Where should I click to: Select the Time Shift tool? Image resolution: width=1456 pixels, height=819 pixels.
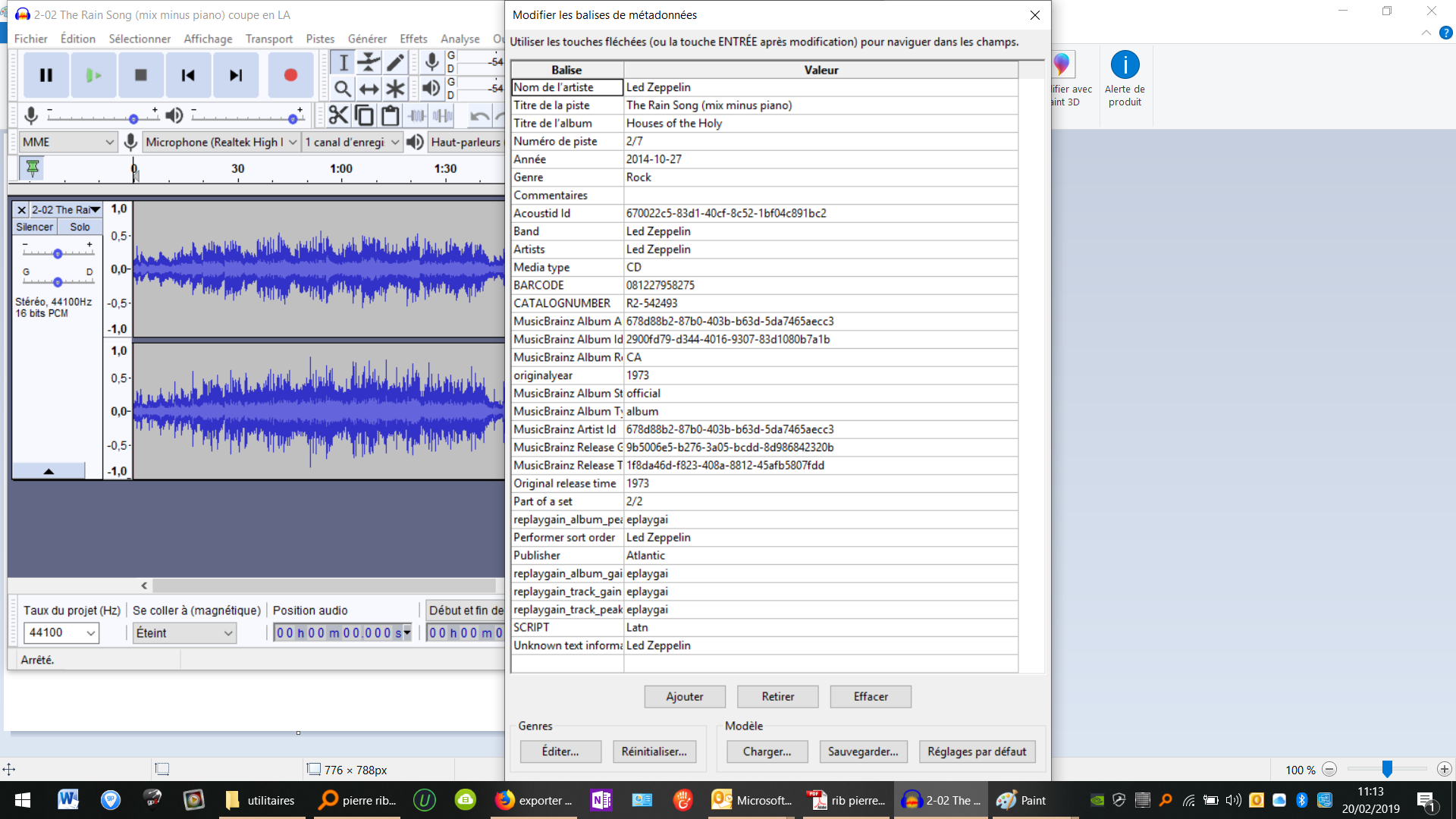(369, 89)
